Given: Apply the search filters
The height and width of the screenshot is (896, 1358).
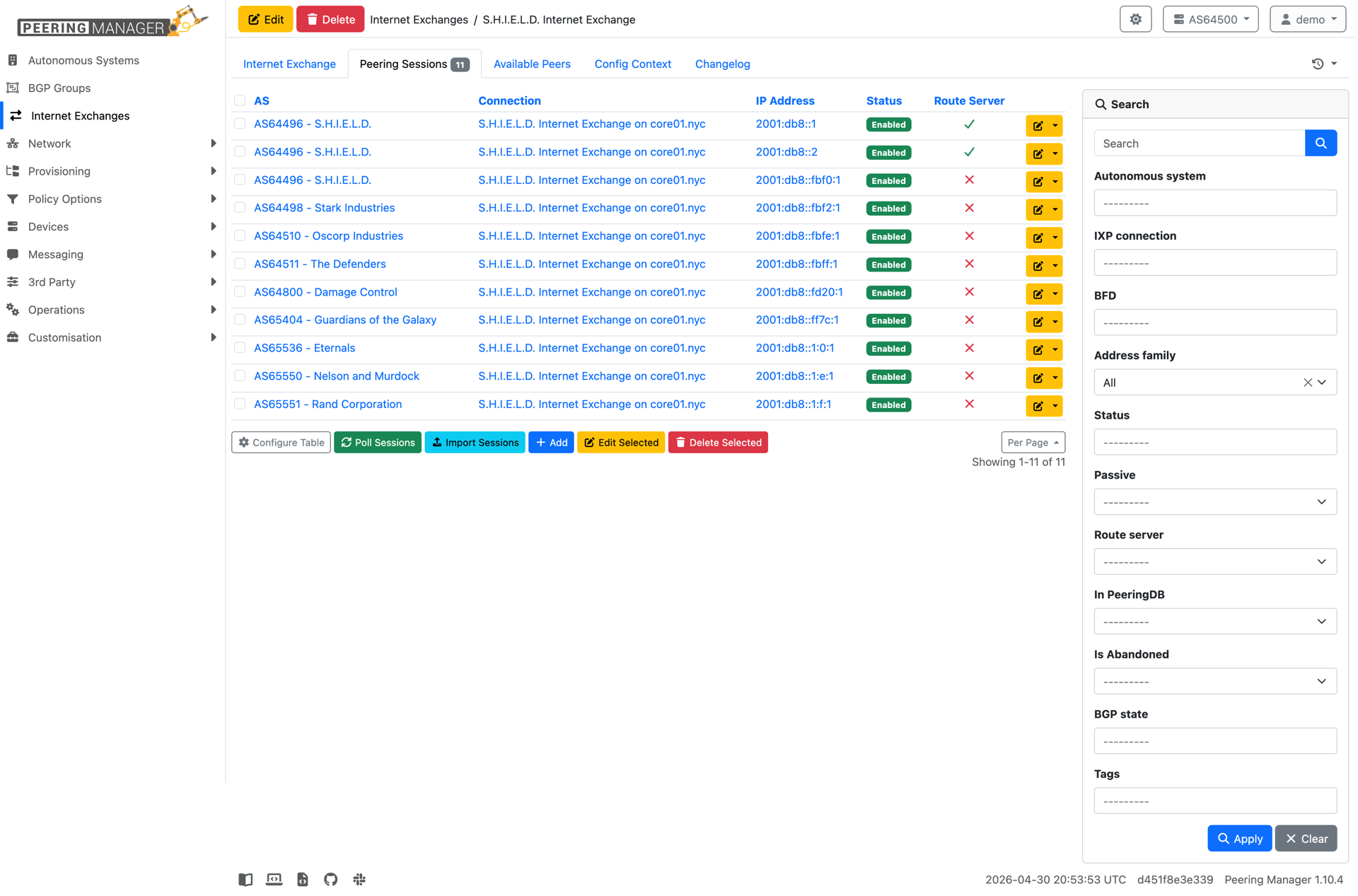Looking at the screenshot, I should pos(1239,838).
